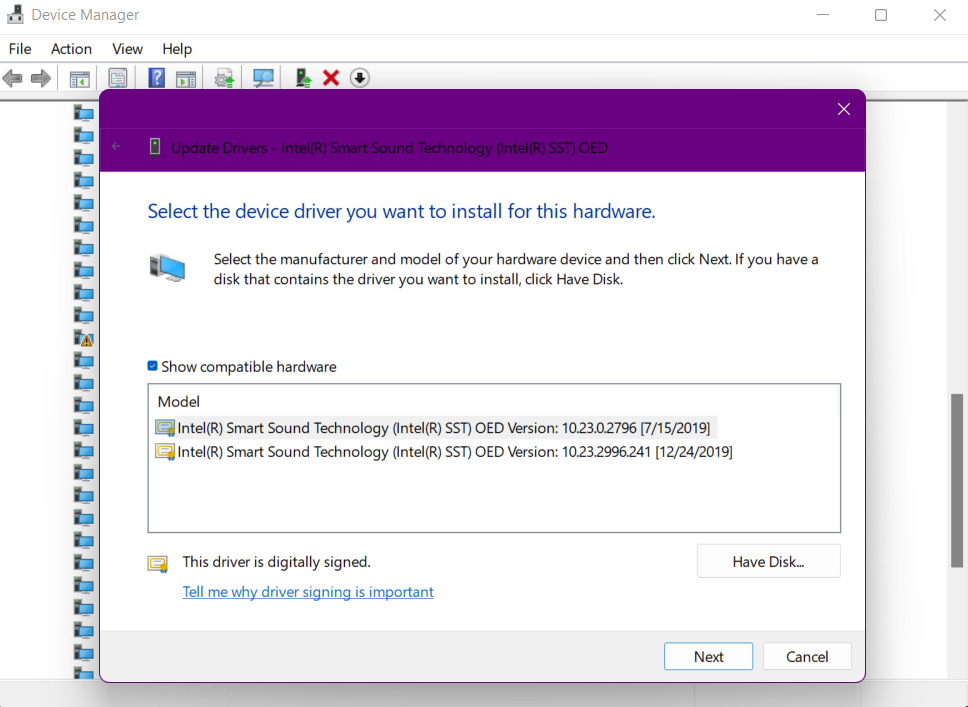
Task: Click the computer tower icon with green arrow
Action: click(x=303, y=78)
